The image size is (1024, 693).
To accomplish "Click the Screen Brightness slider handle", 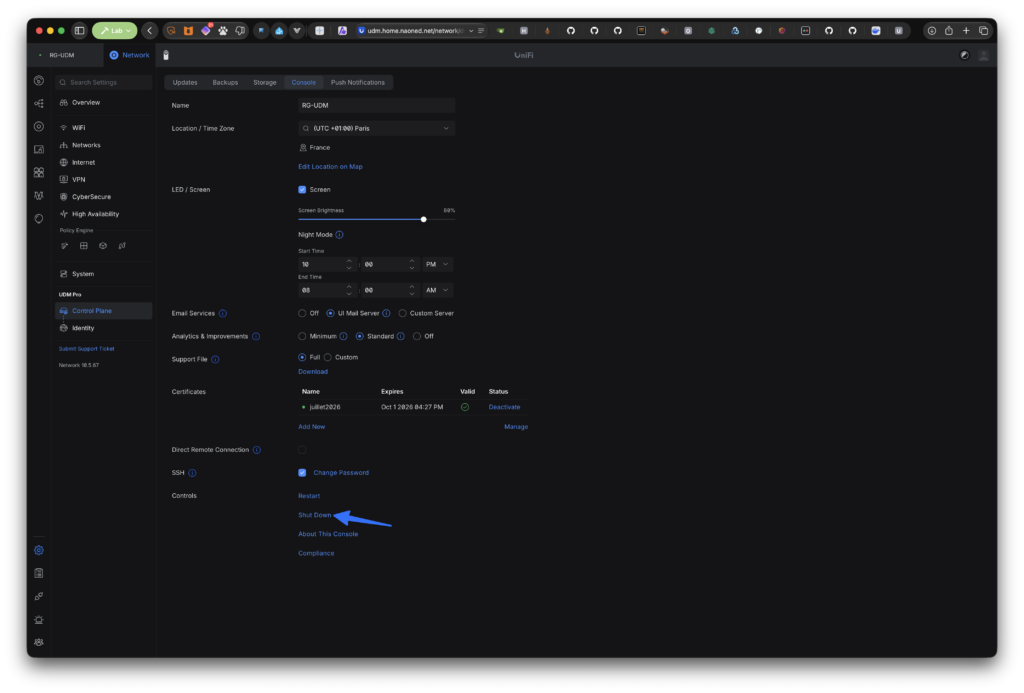I will (424, 219).
